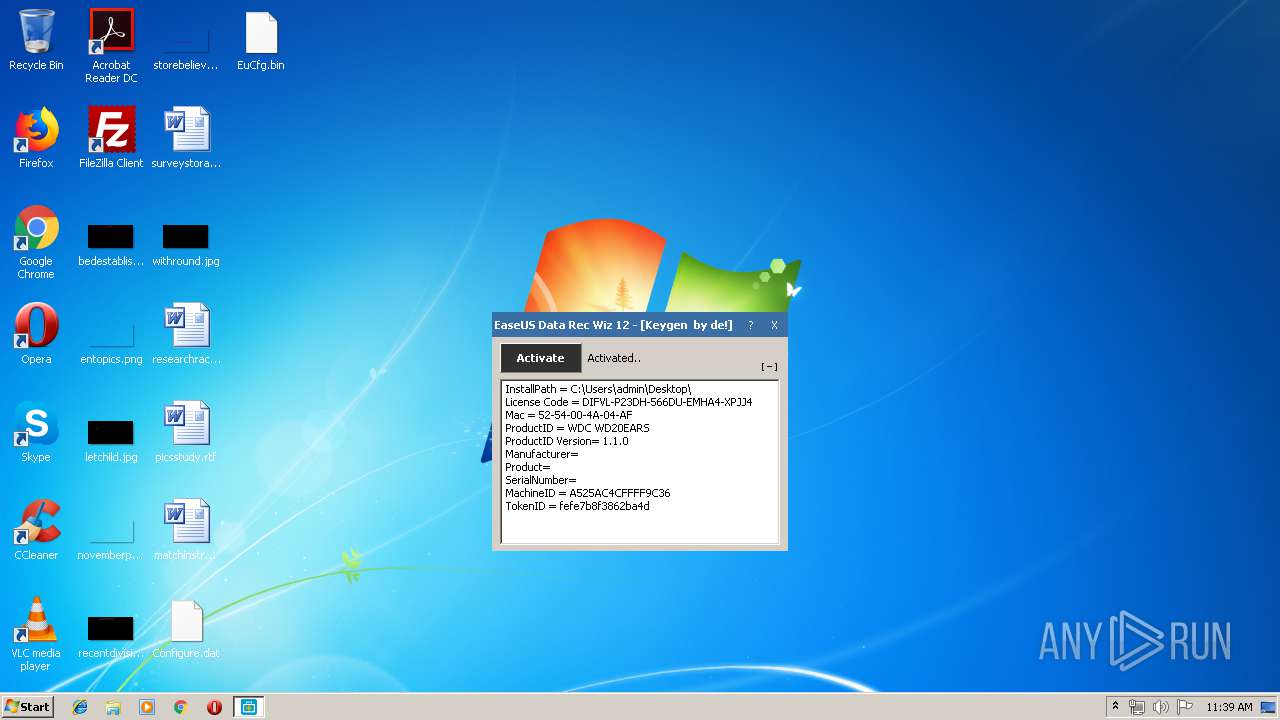
Task: Click the Show desktop button
Action: pos(1269,707)
